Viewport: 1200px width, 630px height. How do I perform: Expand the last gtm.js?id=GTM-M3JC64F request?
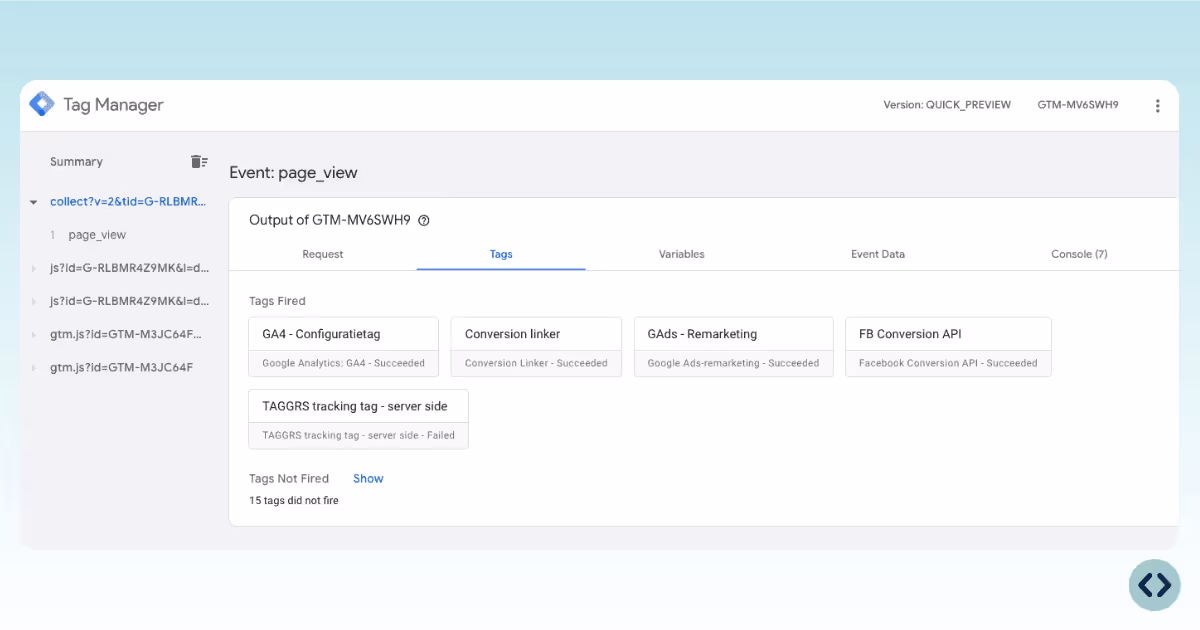[34, 367]
